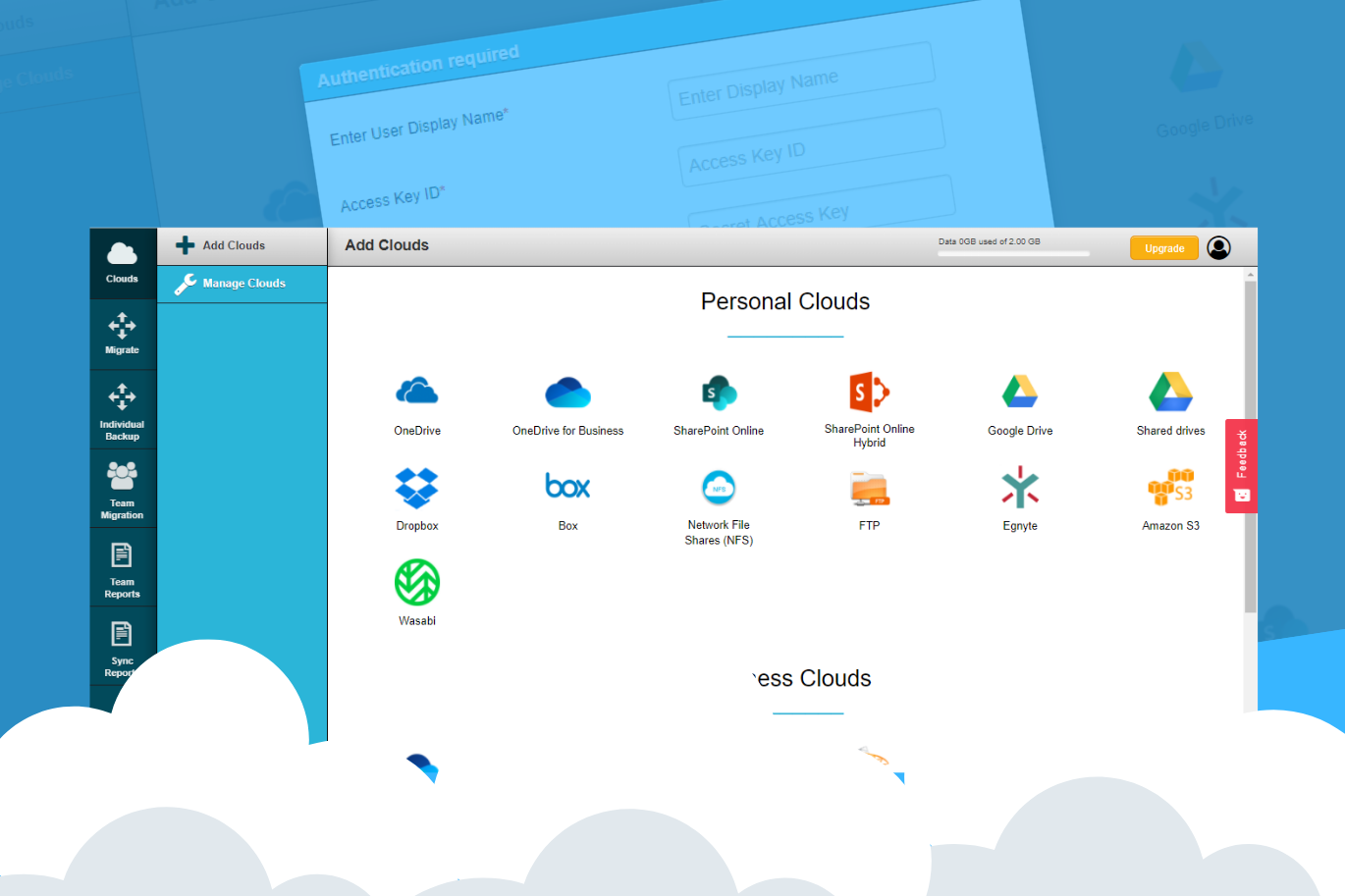The height and width of the screenshot is (896, 1345).
Task: Choose the Wasabi icon
Action: (417, 582)
